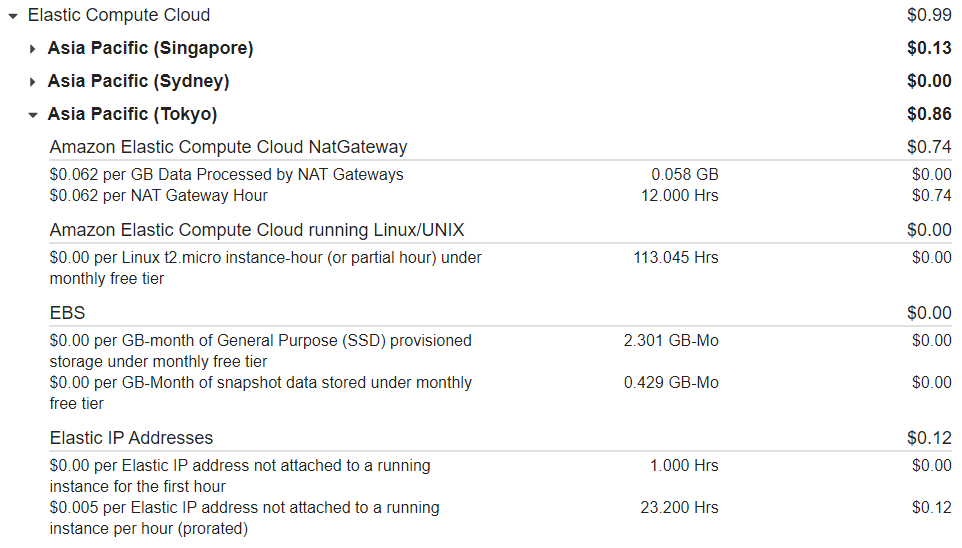This screenshot has width=962, height=548.
Task: Expand the Asia Pacific (Singapore) arrow
Action: click(33, 48)
